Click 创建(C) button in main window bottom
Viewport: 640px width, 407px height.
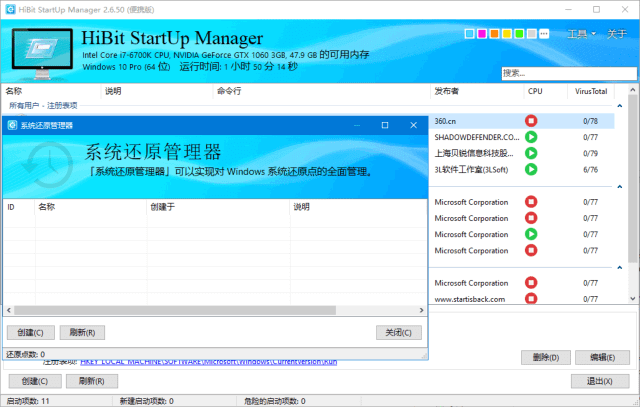point(35,381)
